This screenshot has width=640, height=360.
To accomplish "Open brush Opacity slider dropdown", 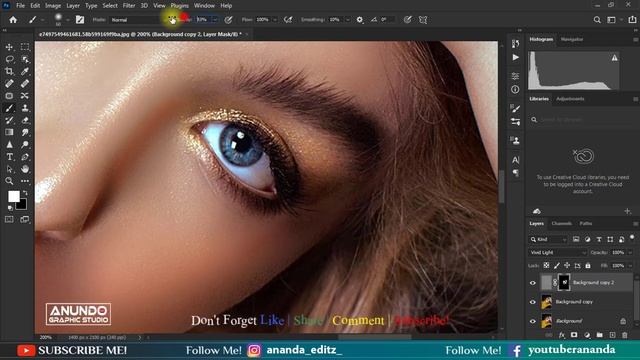I will pos(215,20).
